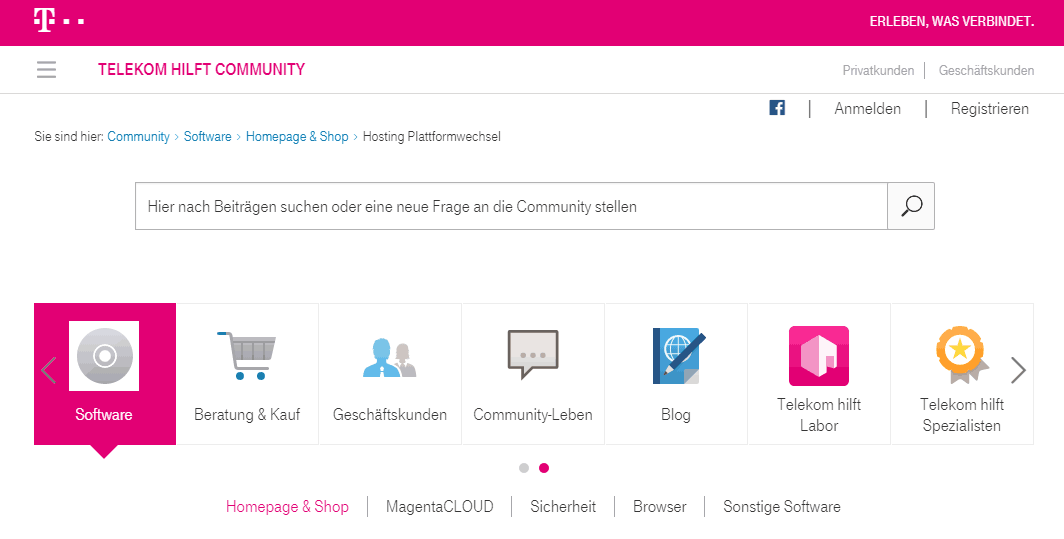This screenshot has width=1064, height=539.
Task: Open the Browser subcategory
Action: click(660, 506)
